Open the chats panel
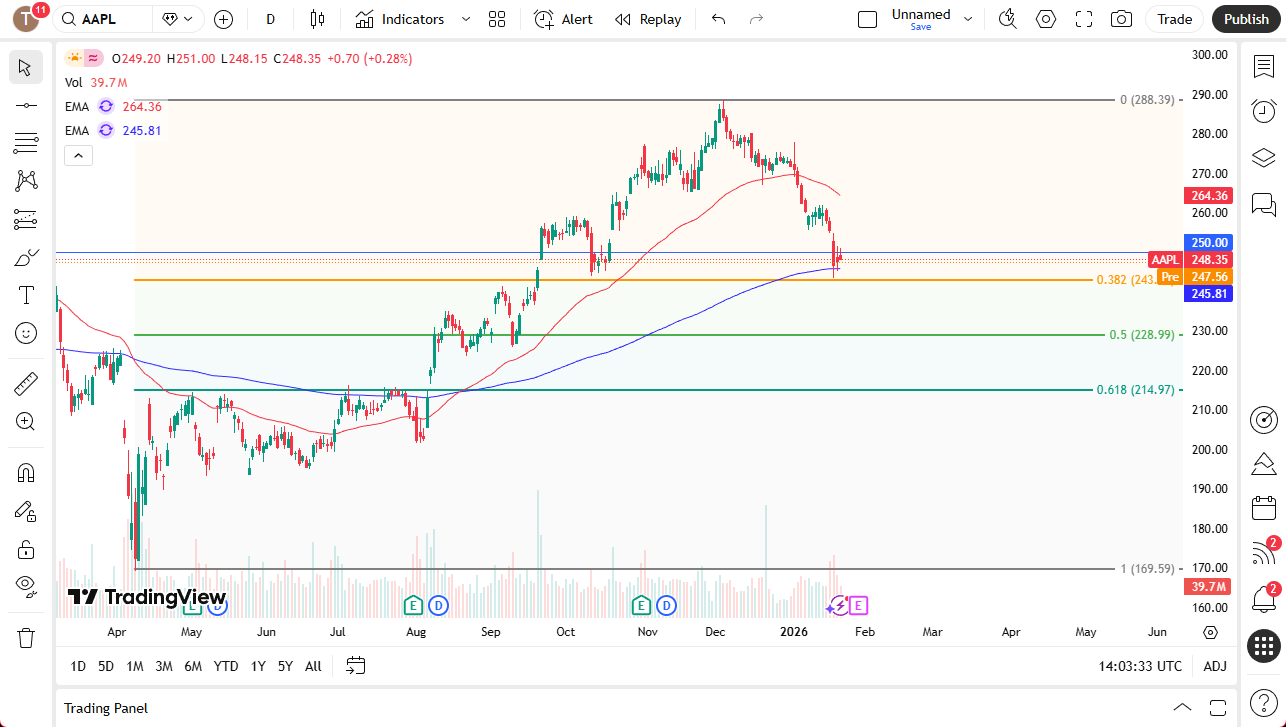 1264,205
